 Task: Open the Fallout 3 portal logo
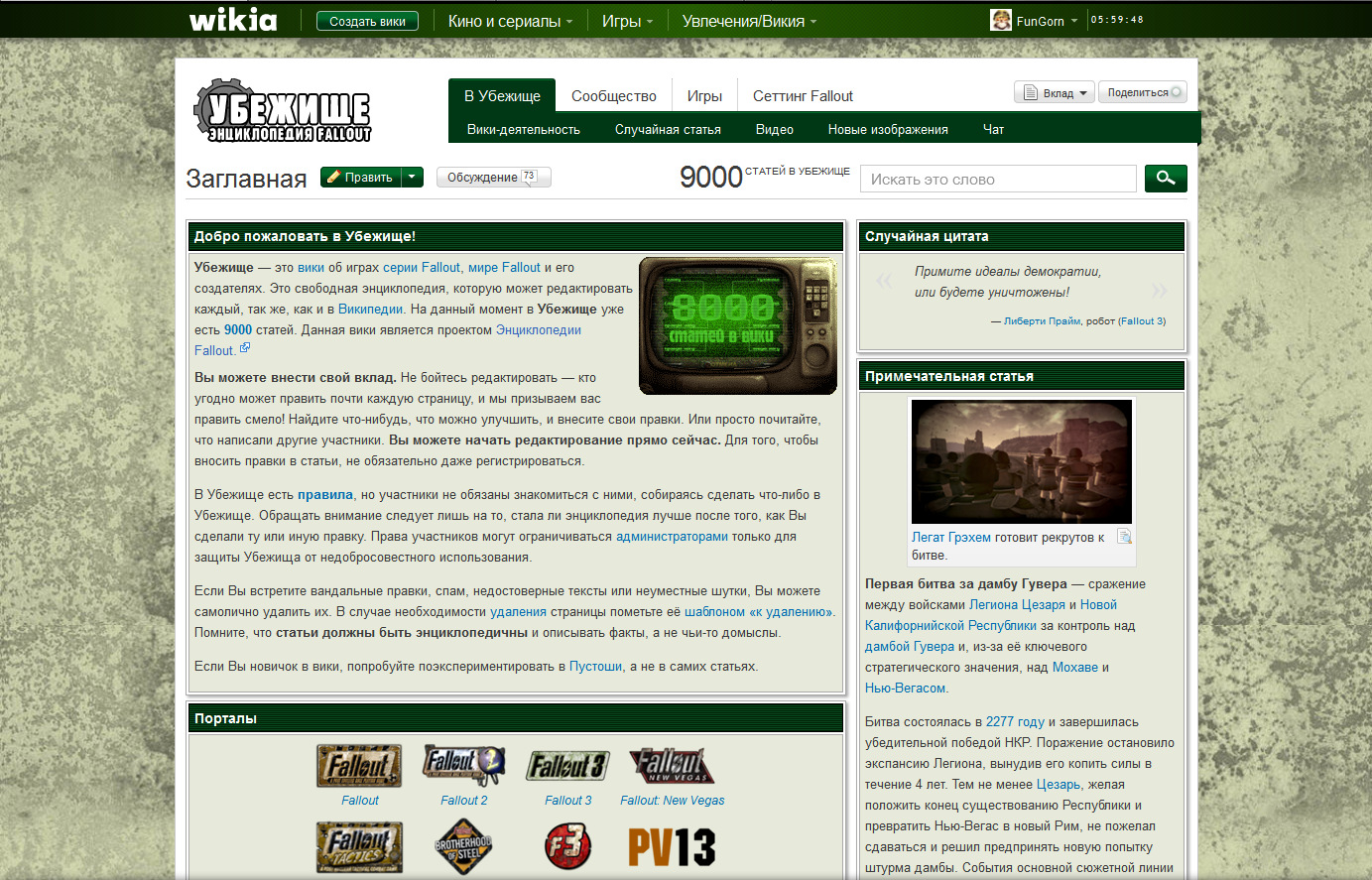[x=567, y=766]
